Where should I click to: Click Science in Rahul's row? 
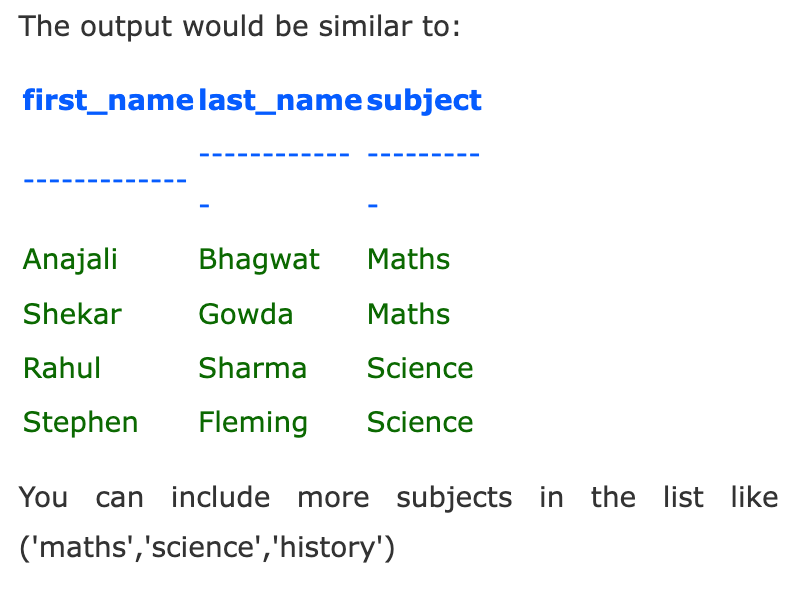pos(420,369)
